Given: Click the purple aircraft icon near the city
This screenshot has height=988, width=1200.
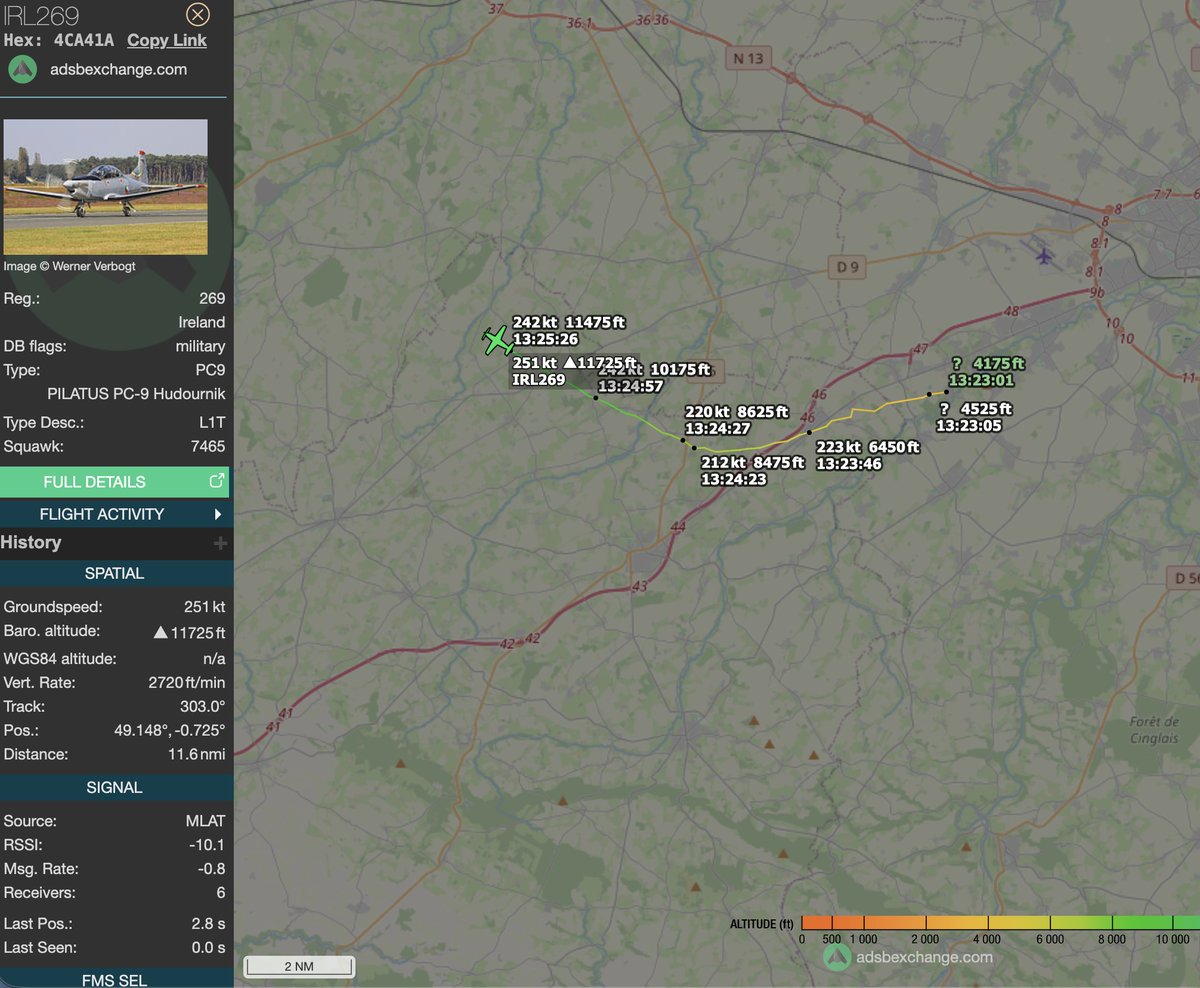Looking at the screenshot, I should tap(1045, 256).
